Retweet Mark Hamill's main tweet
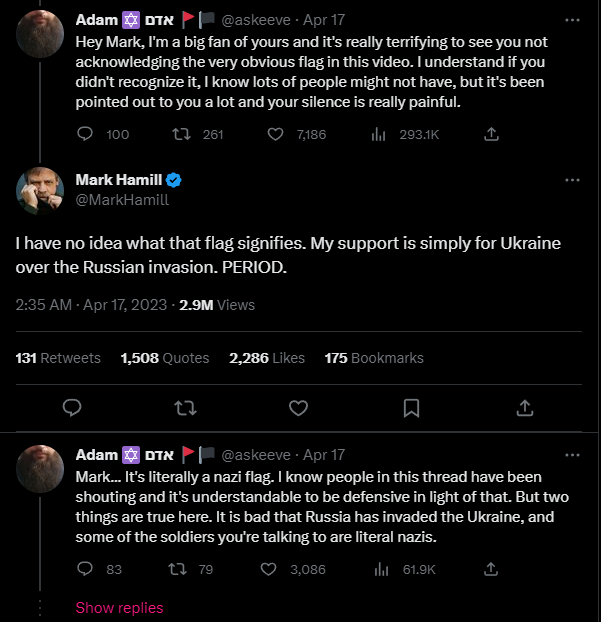 tap(185, 407)
